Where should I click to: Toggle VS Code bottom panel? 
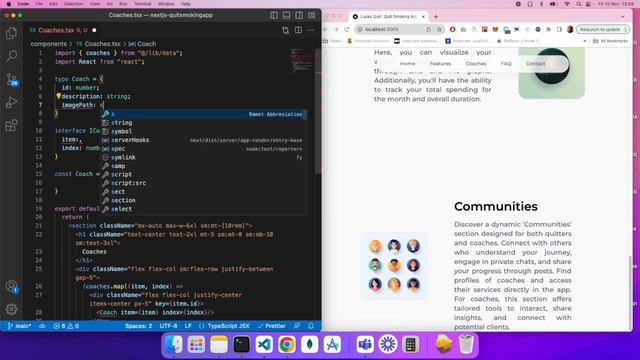(287, 16)
